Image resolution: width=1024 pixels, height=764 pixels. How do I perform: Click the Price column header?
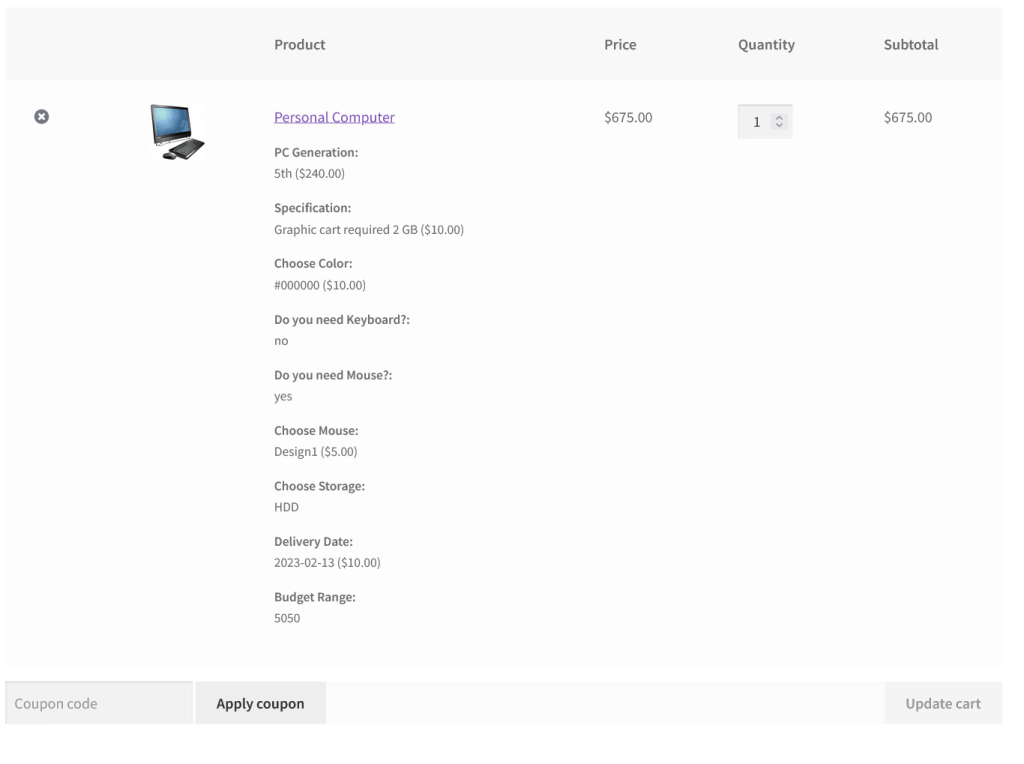click(x=620, y=44)
